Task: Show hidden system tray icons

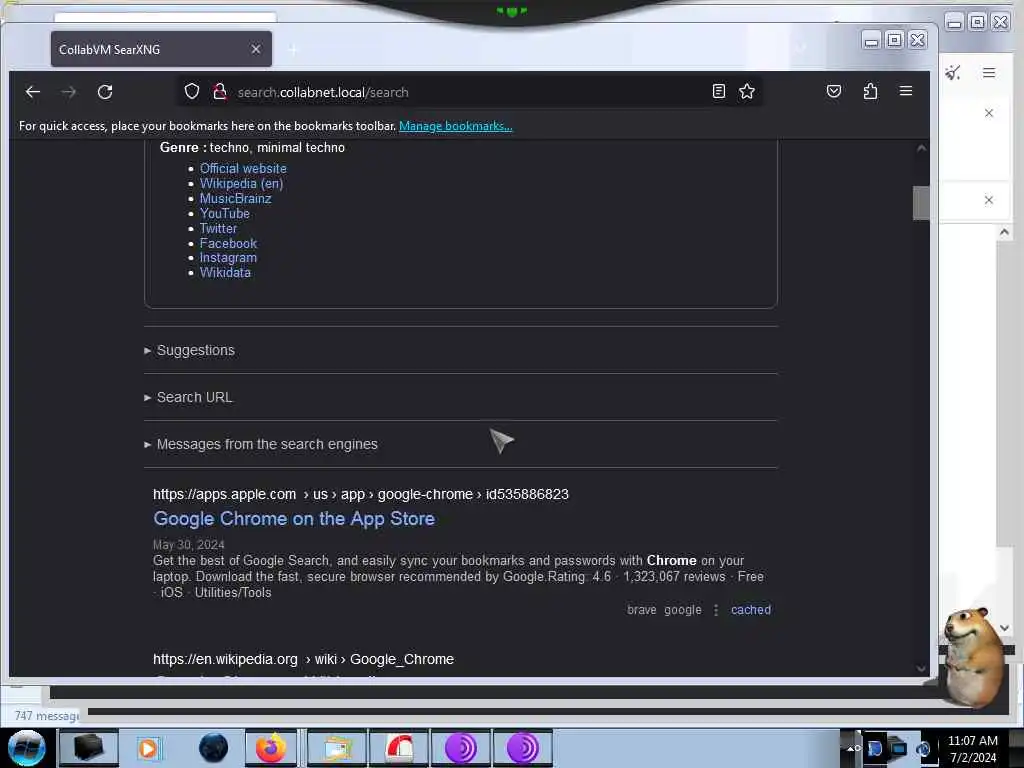Action: (x=852, y=748)
